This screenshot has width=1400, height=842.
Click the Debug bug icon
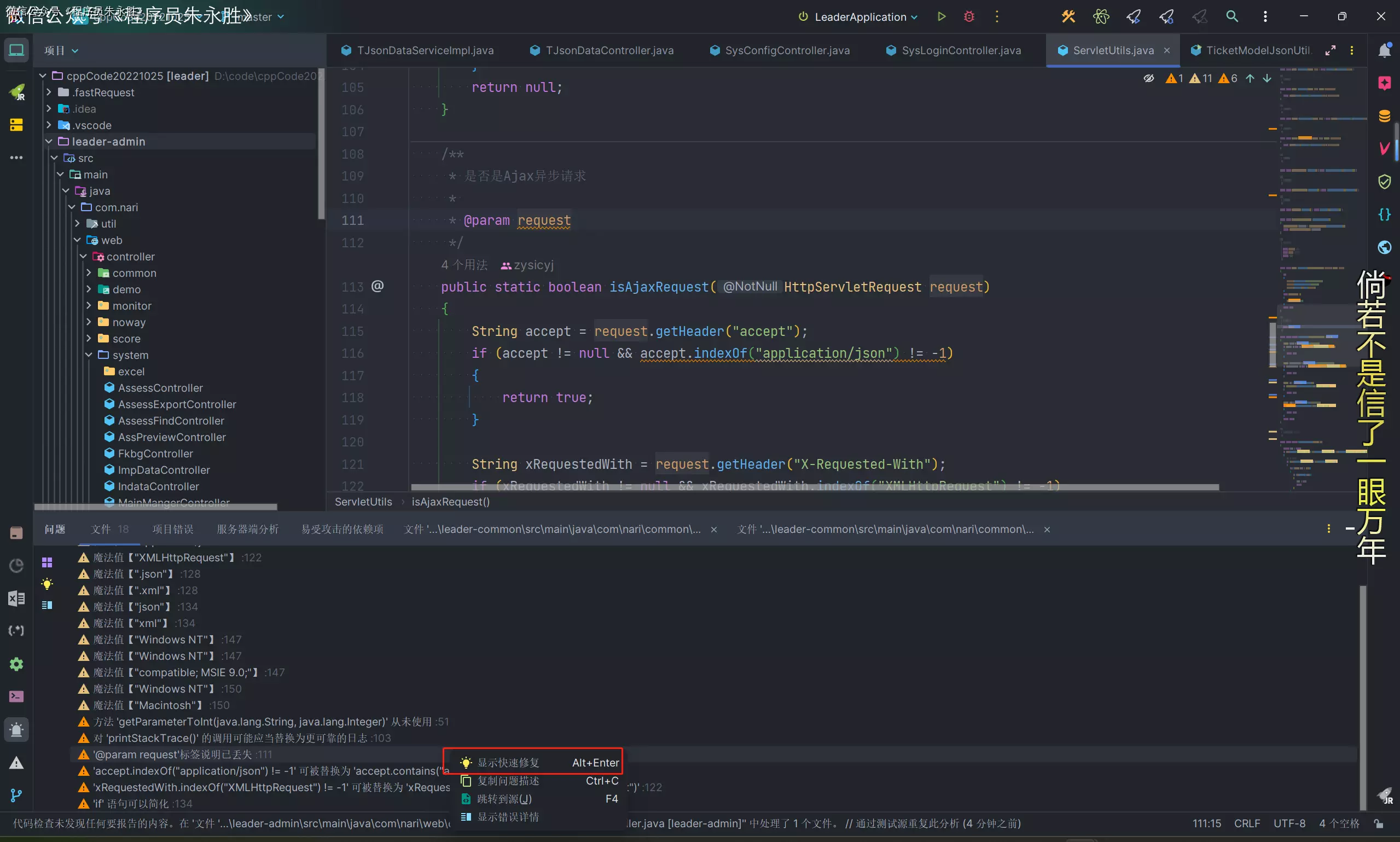[969, 16]
